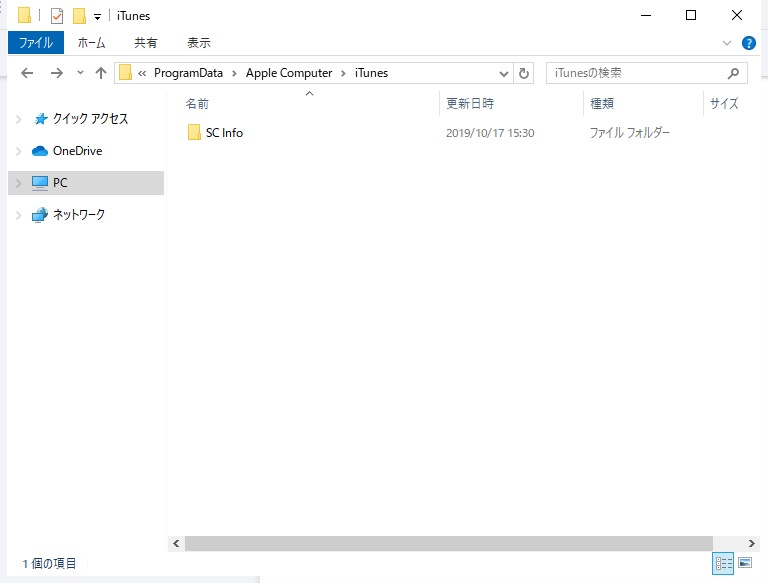Sort by the サイズ column header

(724, 104)
